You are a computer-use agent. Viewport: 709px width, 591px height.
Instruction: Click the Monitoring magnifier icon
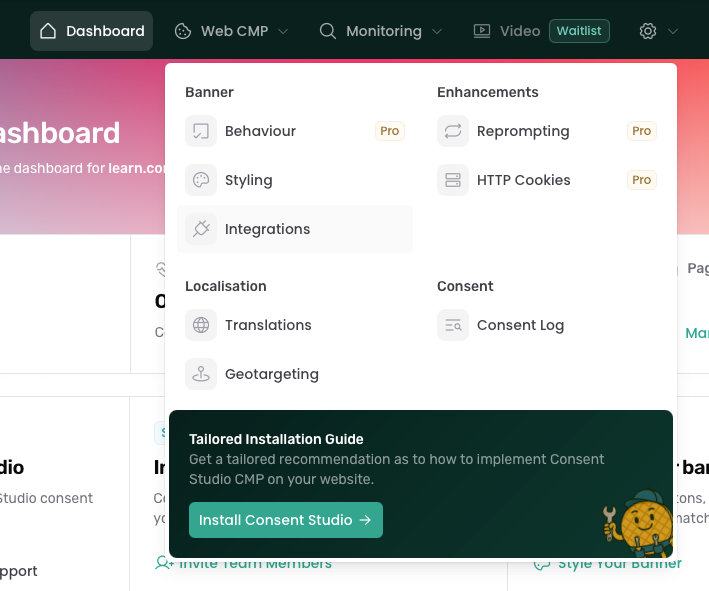pos(328,31)
